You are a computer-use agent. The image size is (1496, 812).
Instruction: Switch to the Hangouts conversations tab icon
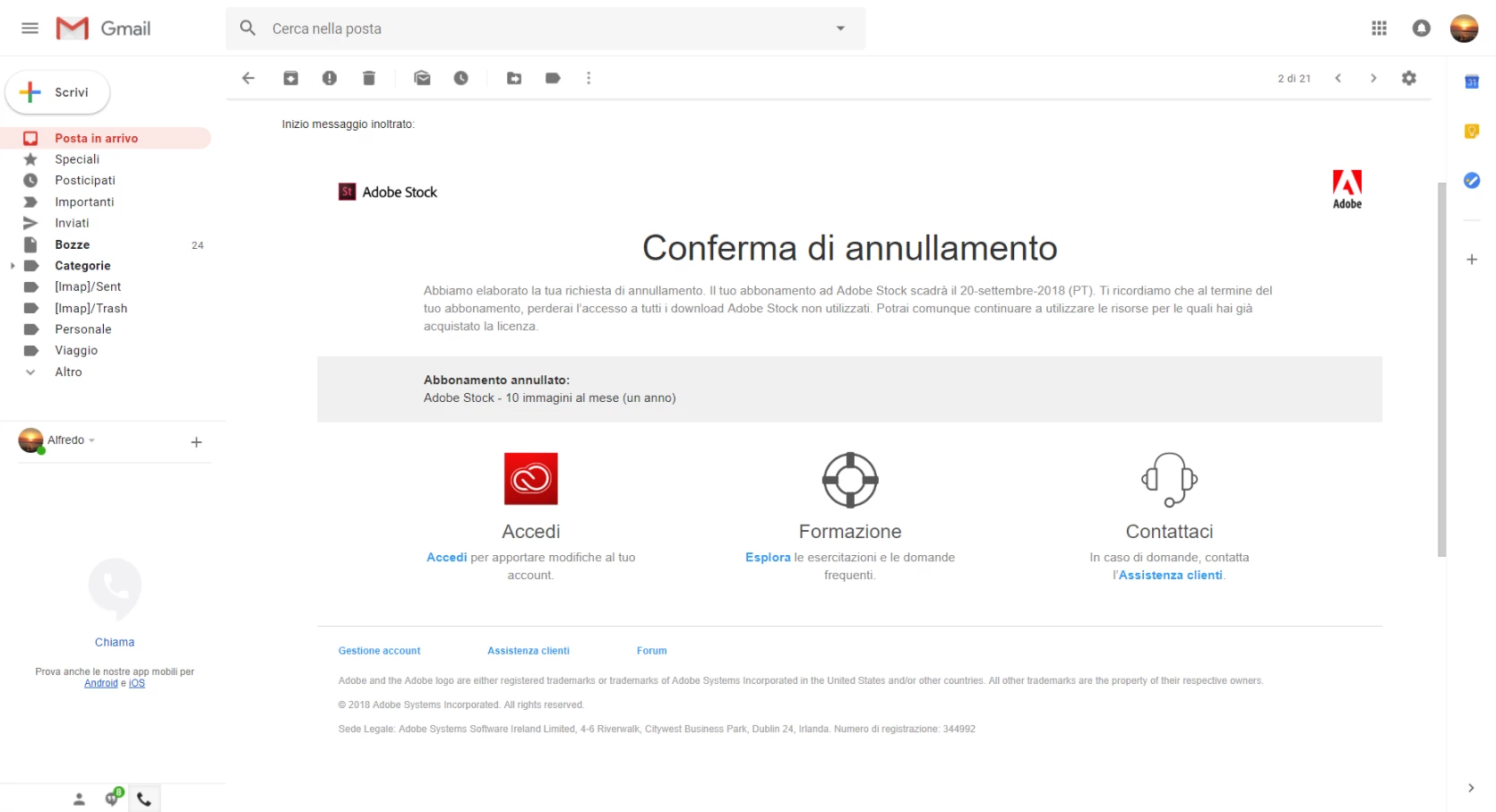(x=113, y=797)
